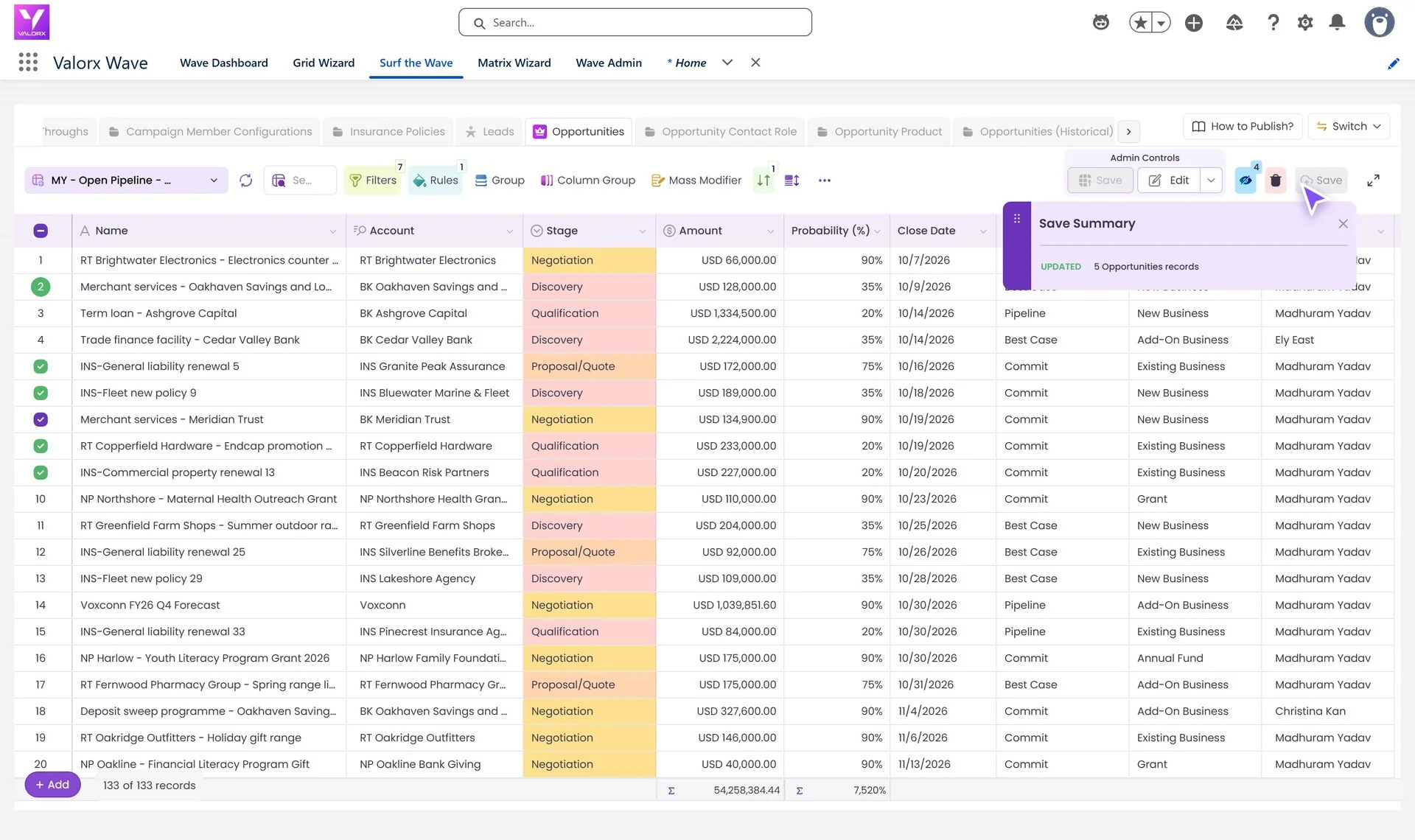This screenshot has width=1415, height=840.
Task: Switch to the Wave Dashboard tab
Action: (224, 63)
